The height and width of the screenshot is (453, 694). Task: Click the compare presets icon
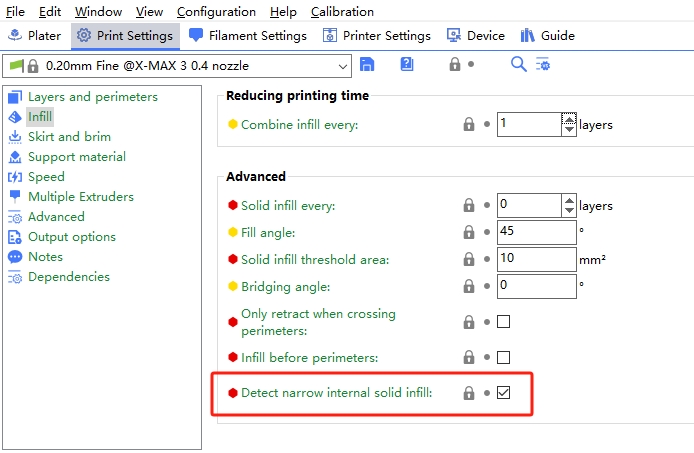point(543,65)
